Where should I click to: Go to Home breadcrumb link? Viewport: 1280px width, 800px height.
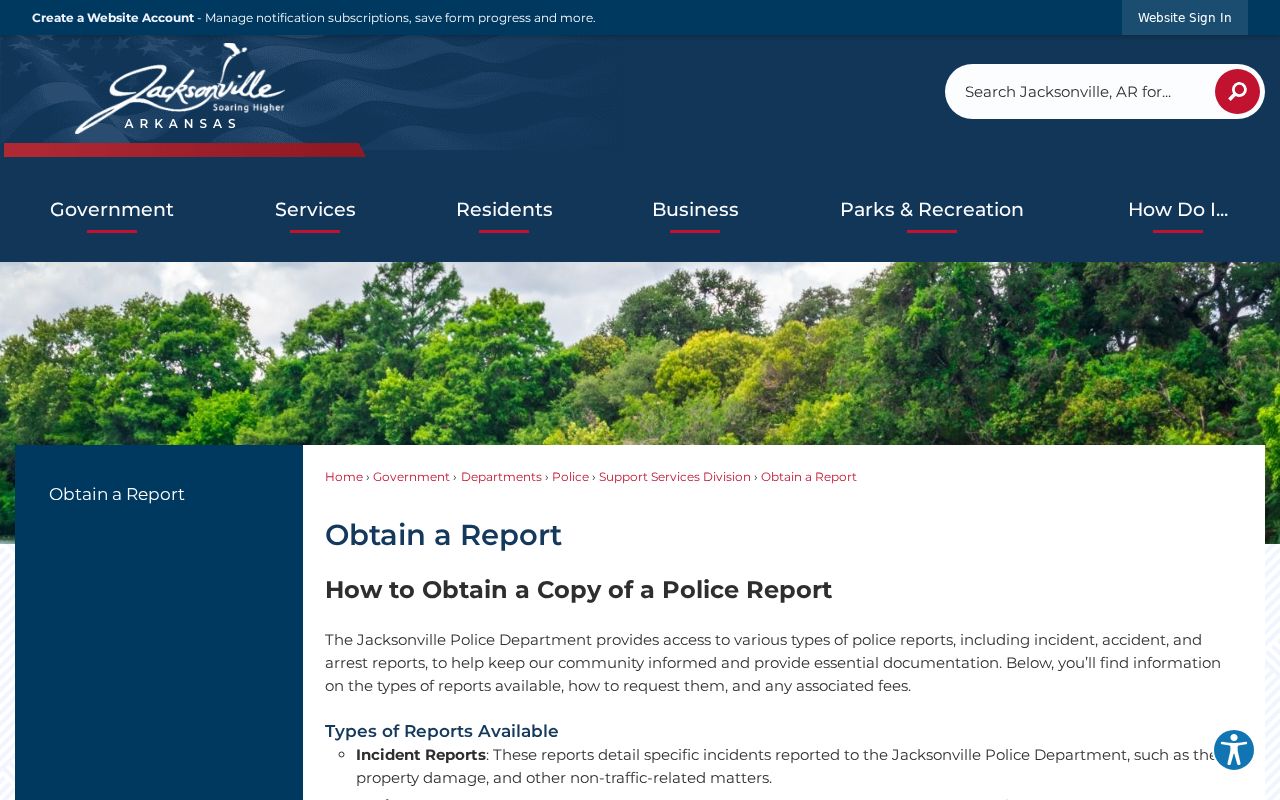click(x=344, y=477)
